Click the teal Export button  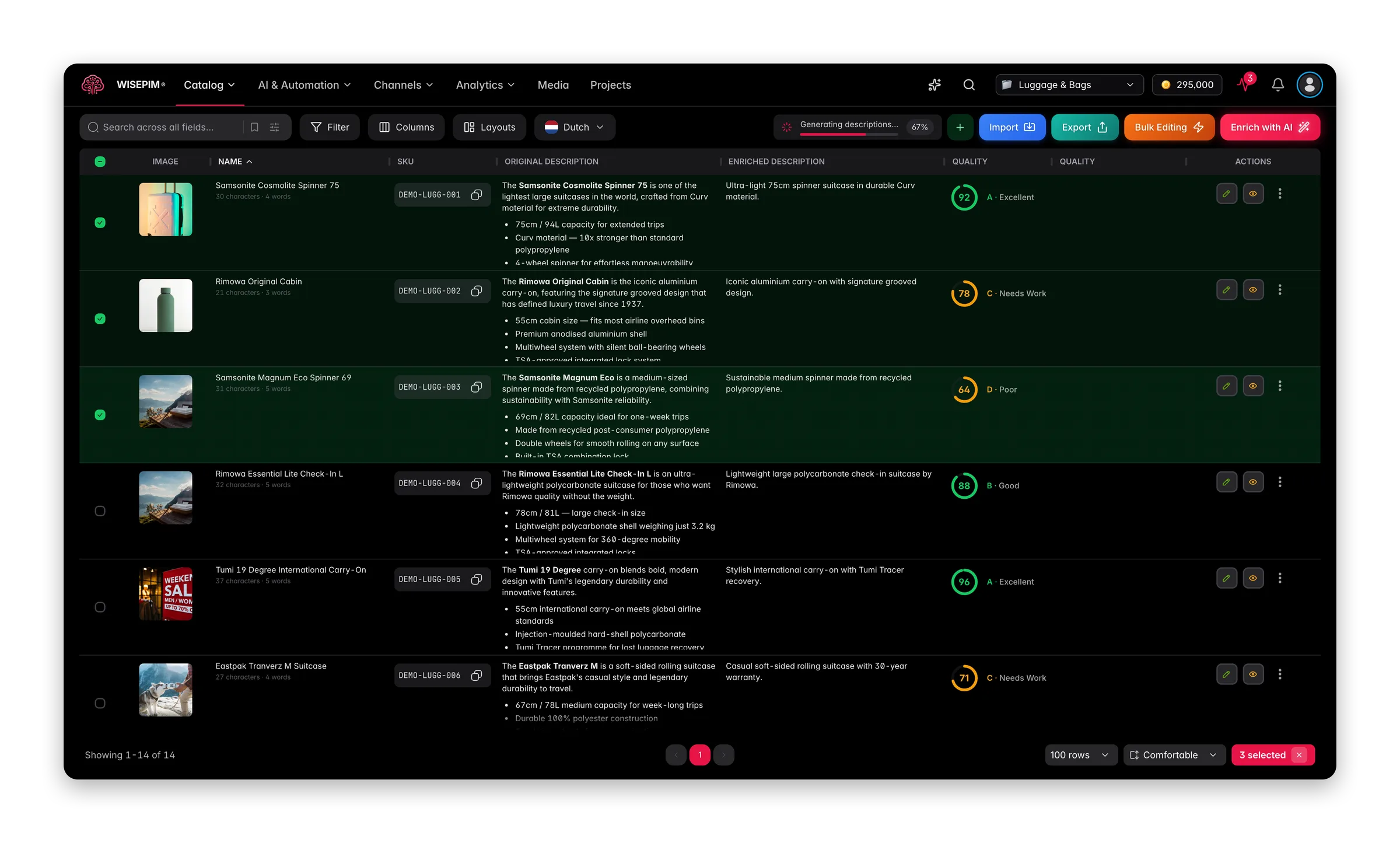click(1084, 127)
